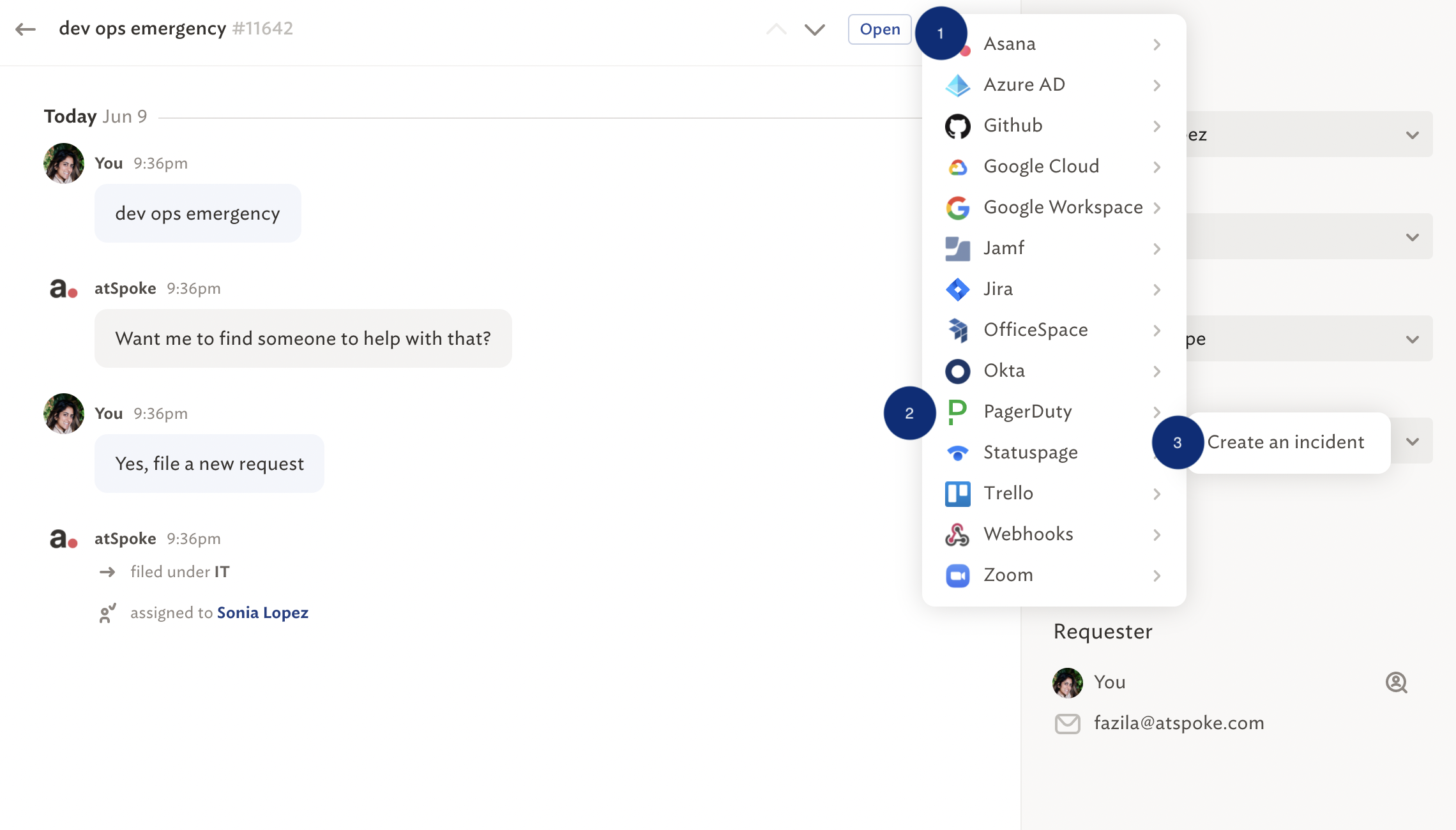This screenshot has width=1456, height=830.
Task: Expand Github submenu chevron
Action: [1157, 126]
